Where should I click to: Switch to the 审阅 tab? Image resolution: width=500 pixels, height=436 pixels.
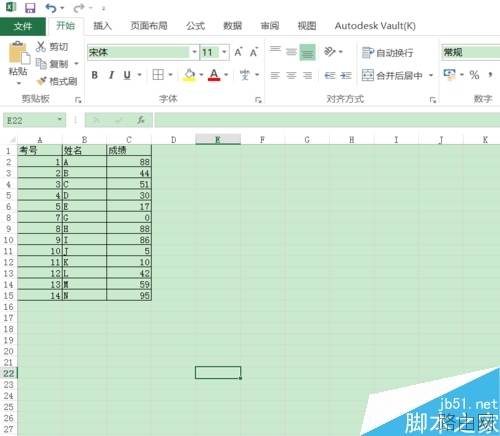pos(270,26)
